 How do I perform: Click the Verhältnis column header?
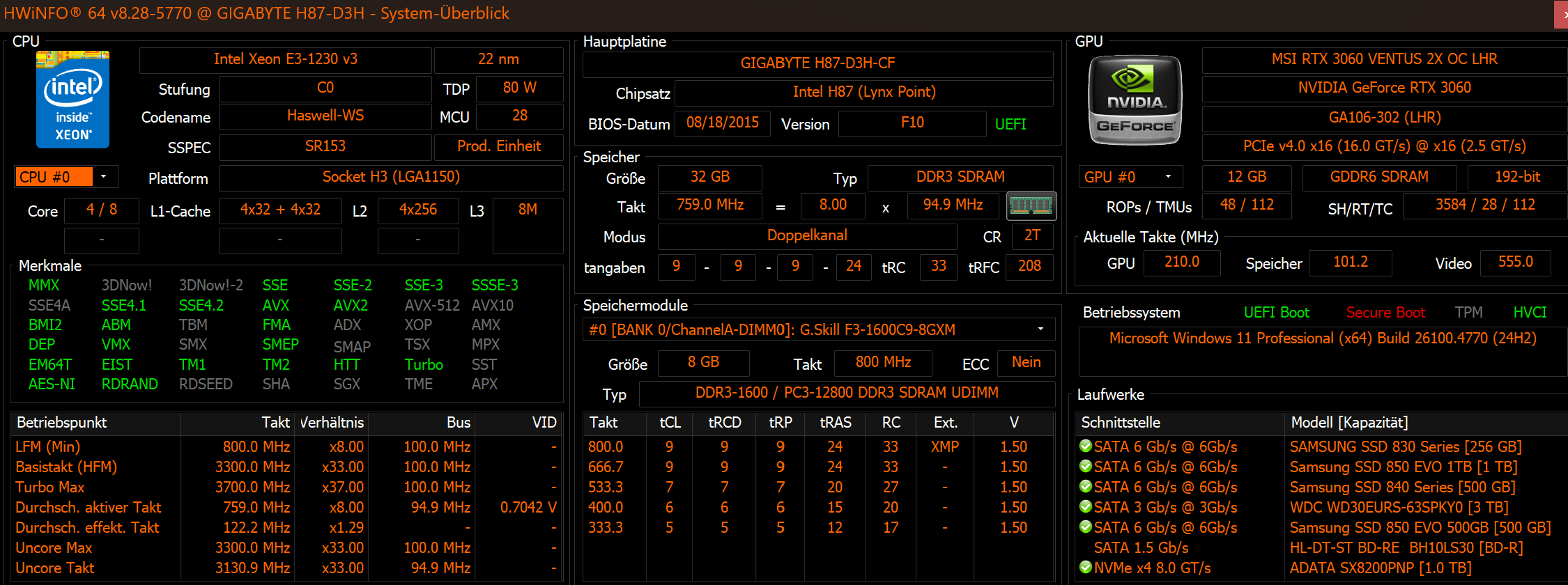pyautogui.click(x=331, y=423)
